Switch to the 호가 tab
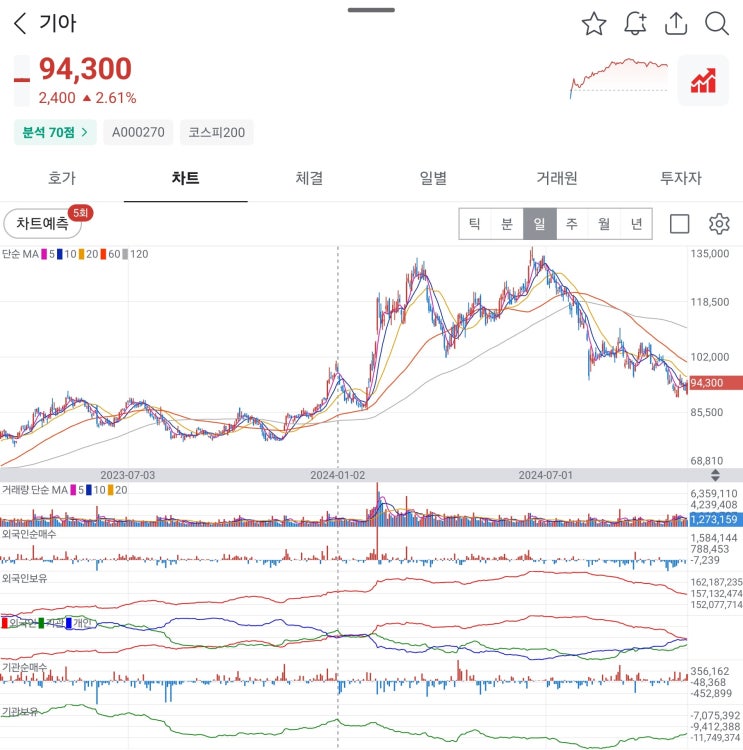This screenshot has width=743, height=750. (62, 178)
